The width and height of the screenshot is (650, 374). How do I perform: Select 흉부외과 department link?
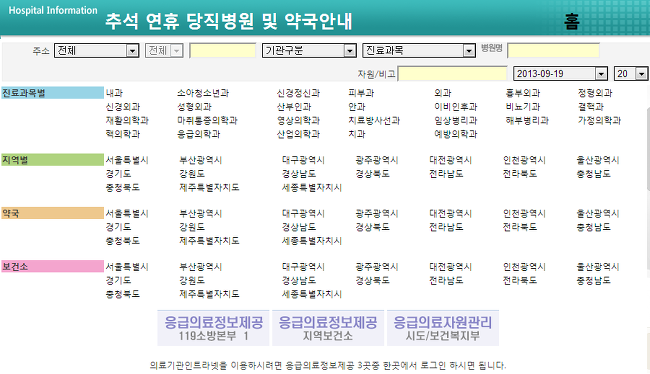point(523,93)
